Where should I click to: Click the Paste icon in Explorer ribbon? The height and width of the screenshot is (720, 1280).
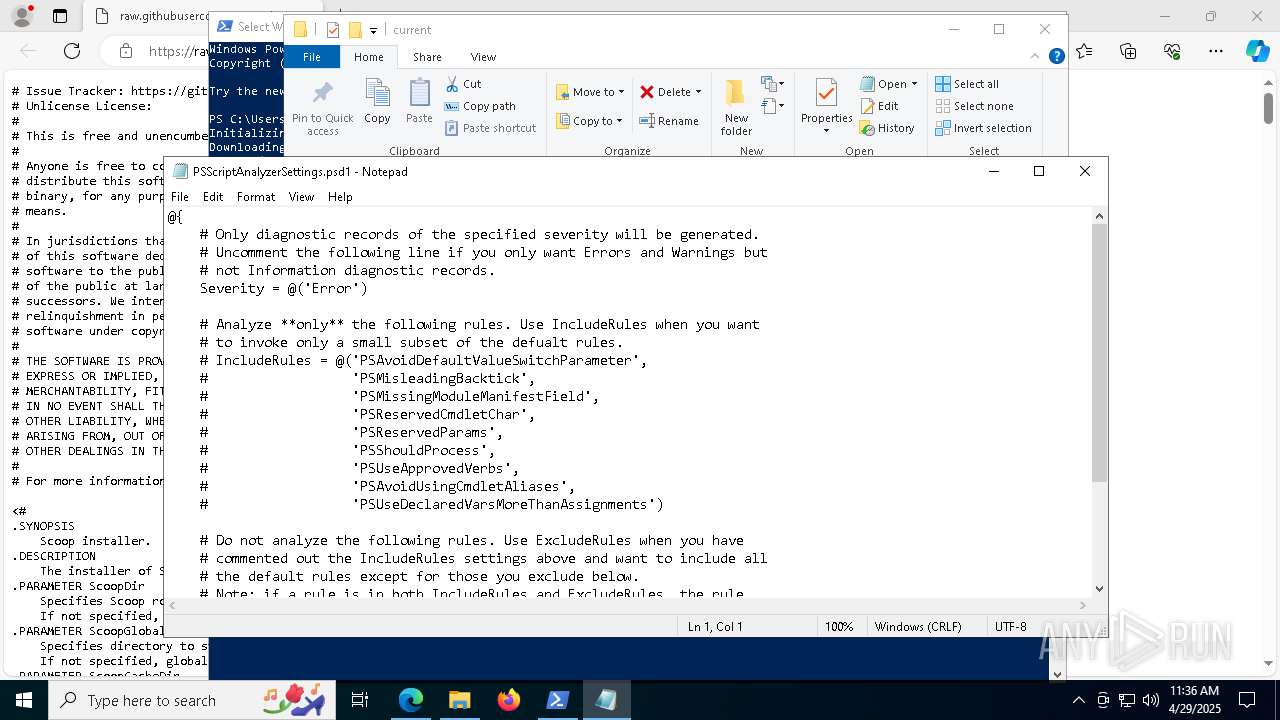coord(419,101)
